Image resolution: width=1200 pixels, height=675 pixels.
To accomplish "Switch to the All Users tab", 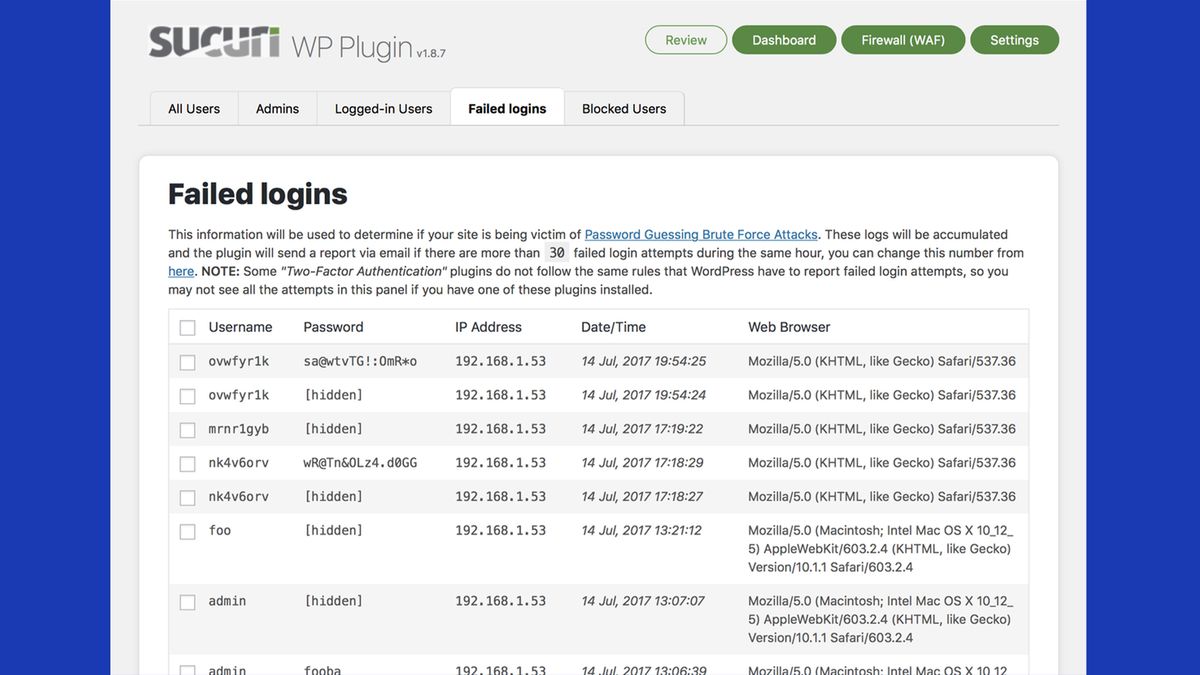I will (x=193, y=108).
